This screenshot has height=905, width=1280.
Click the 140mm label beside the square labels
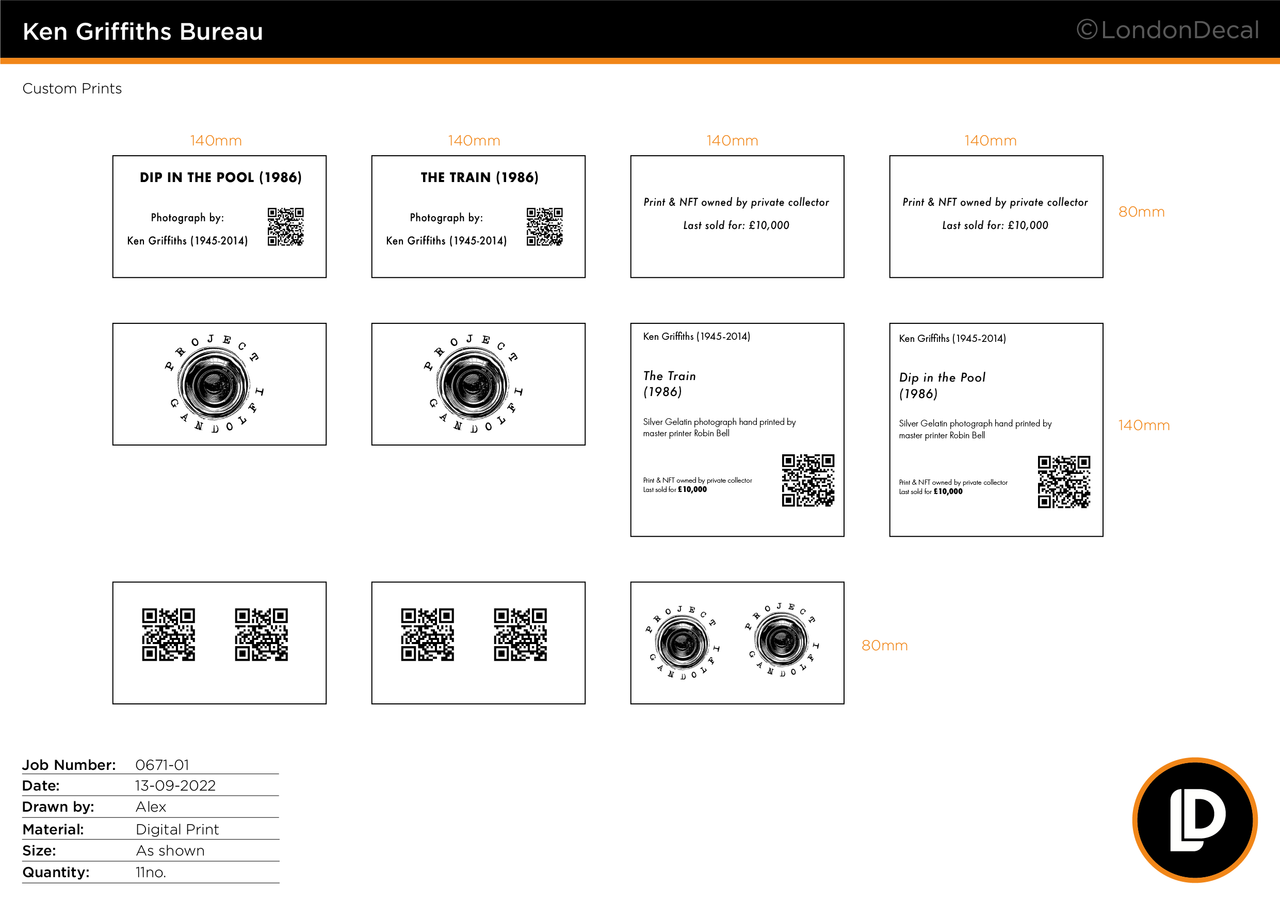point(1144,425)
